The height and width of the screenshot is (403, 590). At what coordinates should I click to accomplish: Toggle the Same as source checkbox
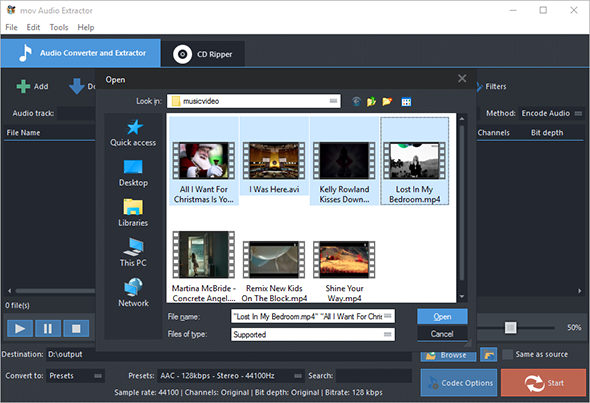(507, 354)
